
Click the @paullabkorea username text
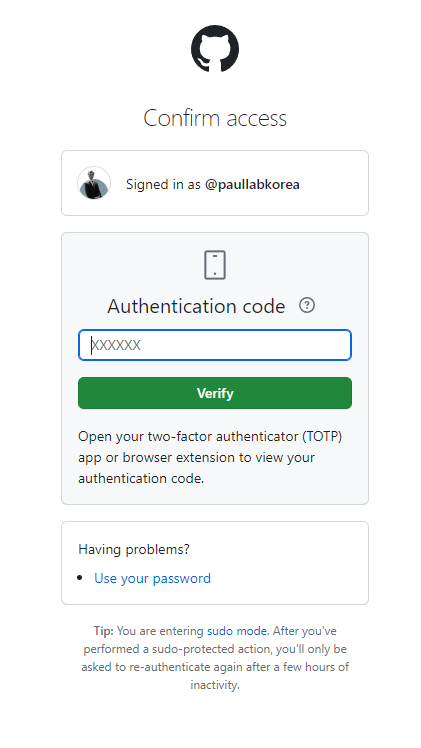tap(252, 184)
